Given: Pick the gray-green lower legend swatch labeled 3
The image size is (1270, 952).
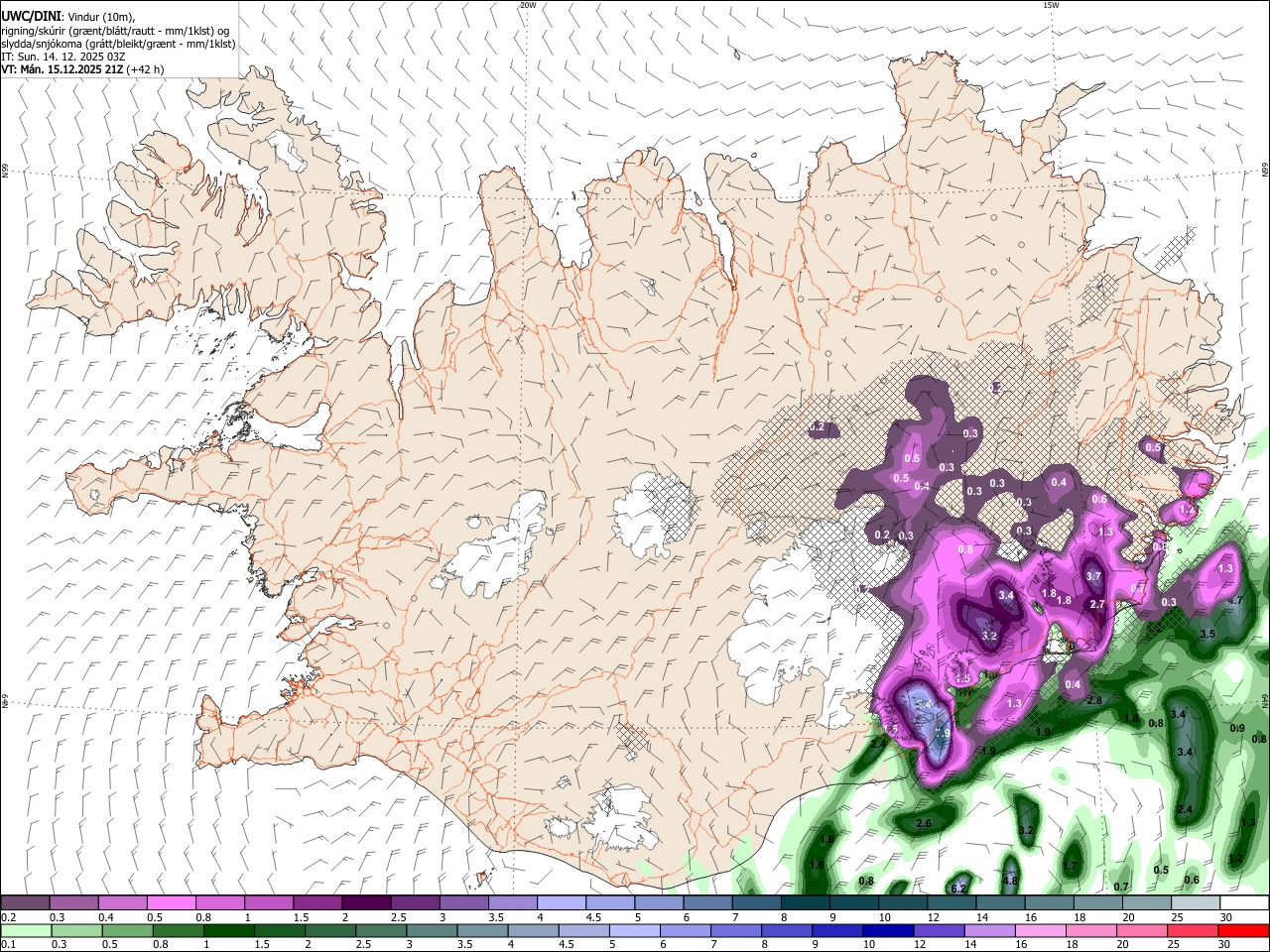Looking at the screenshot, I should point(432,930).
